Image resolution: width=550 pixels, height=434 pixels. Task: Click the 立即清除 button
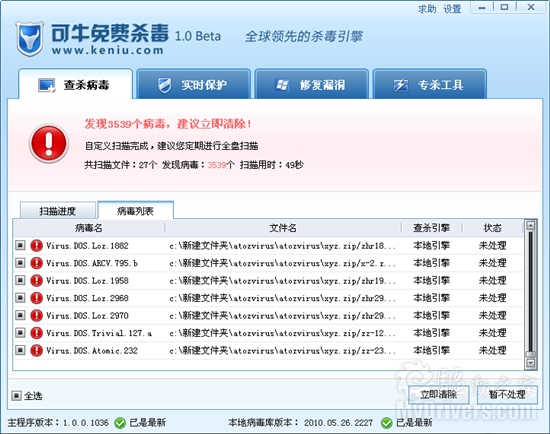[438, 395]
